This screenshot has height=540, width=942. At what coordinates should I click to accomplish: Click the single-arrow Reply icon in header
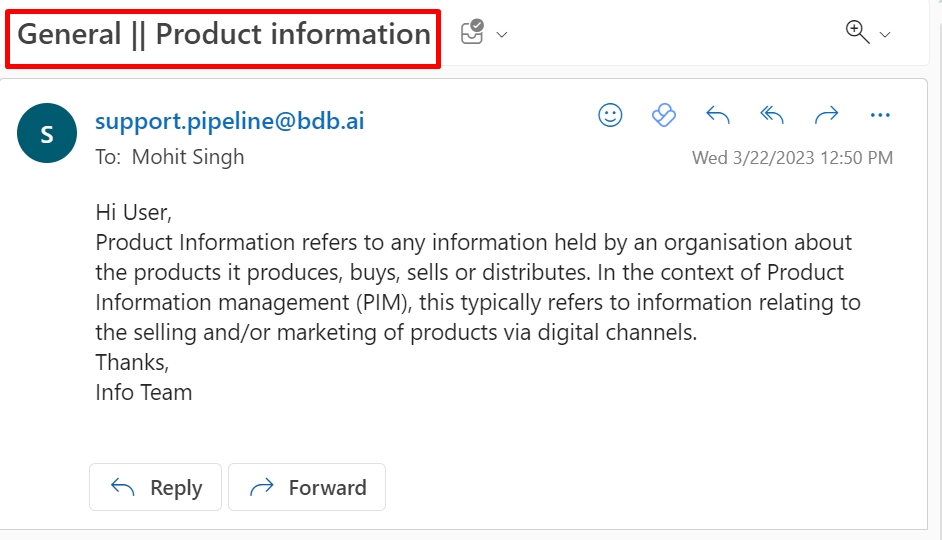tap(718, 115)
